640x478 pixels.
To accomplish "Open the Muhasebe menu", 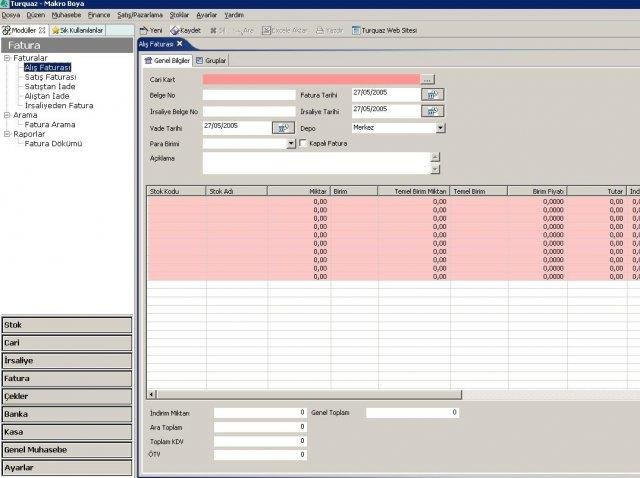I will pyautogui.click(x=66, y=15).
